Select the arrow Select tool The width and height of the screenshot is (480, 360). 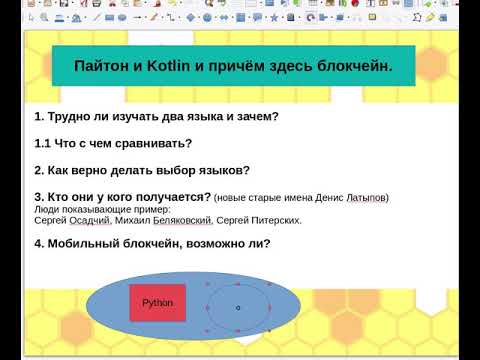(x=31, y=18)
